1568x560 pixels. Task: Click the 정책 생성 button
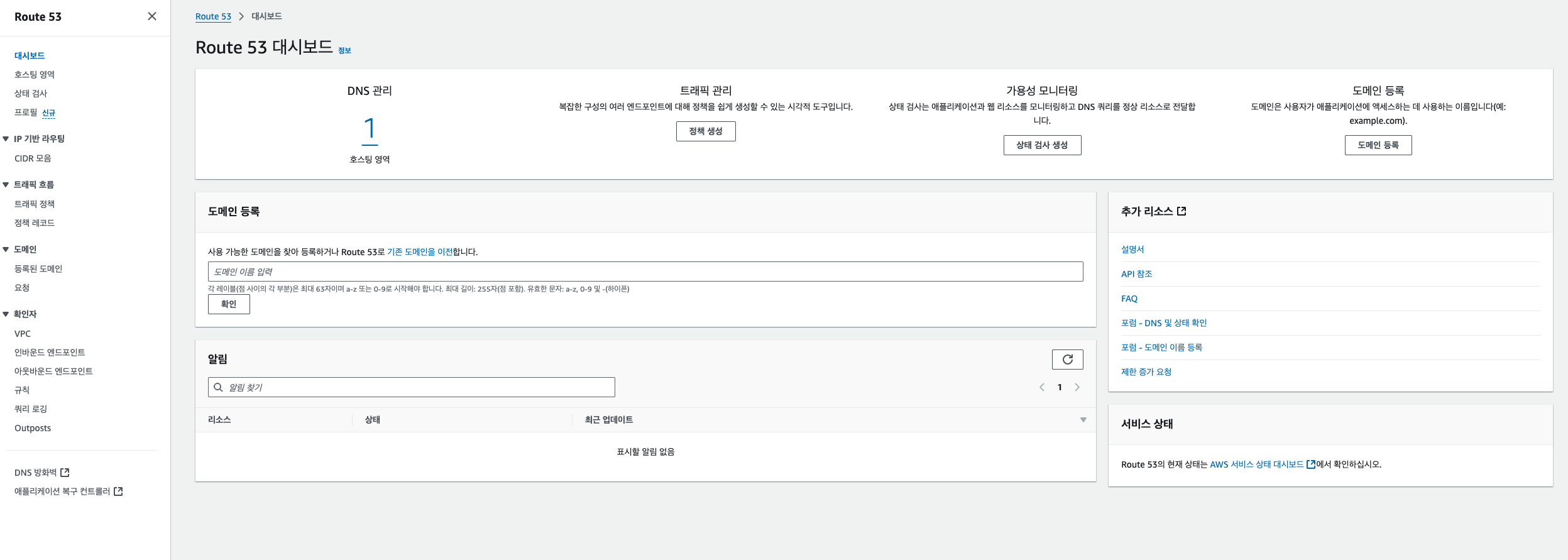[x=706, y=131]
